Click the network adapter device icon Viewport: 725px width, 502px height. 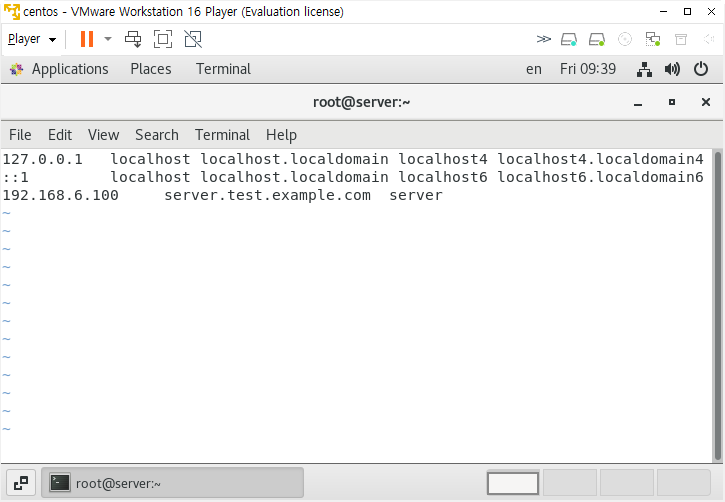click(653, 39)
